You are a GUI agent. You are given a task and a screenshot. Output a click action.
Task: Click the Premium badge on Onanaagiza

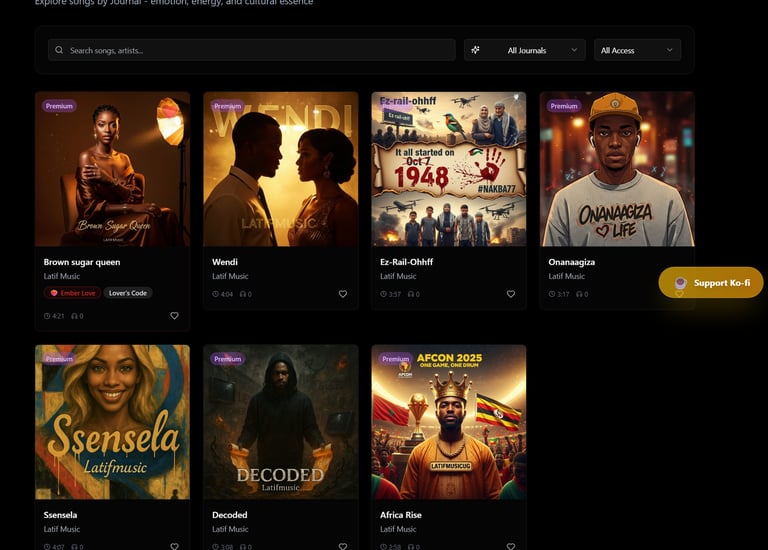coord(564,106)
